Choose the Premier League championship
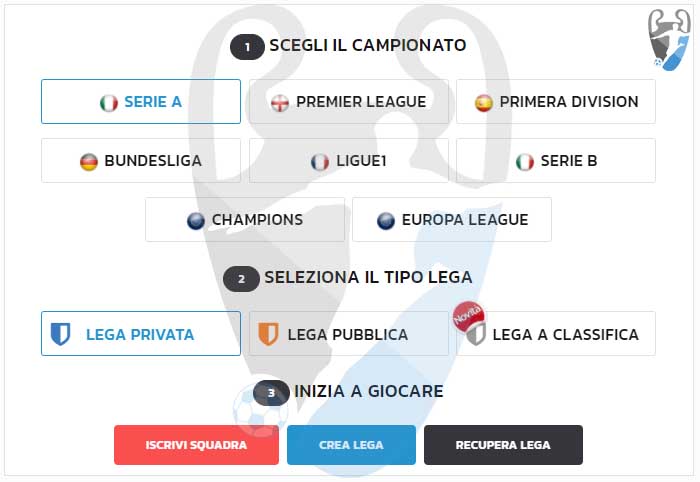Viewport: 700px width, 482px height. tap(360, 102)
